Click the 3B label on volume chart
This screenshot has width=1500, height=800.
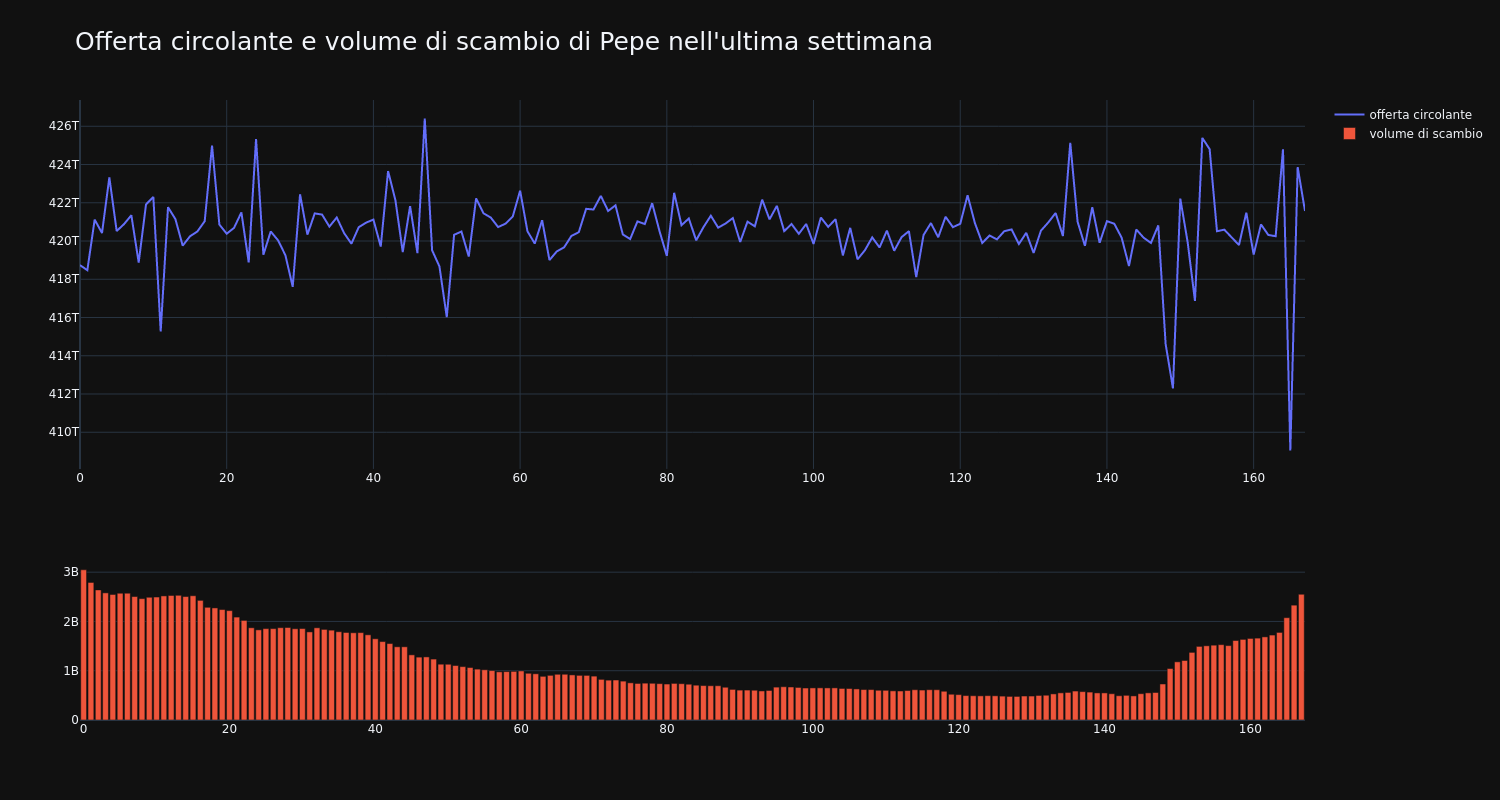(70, 572)
